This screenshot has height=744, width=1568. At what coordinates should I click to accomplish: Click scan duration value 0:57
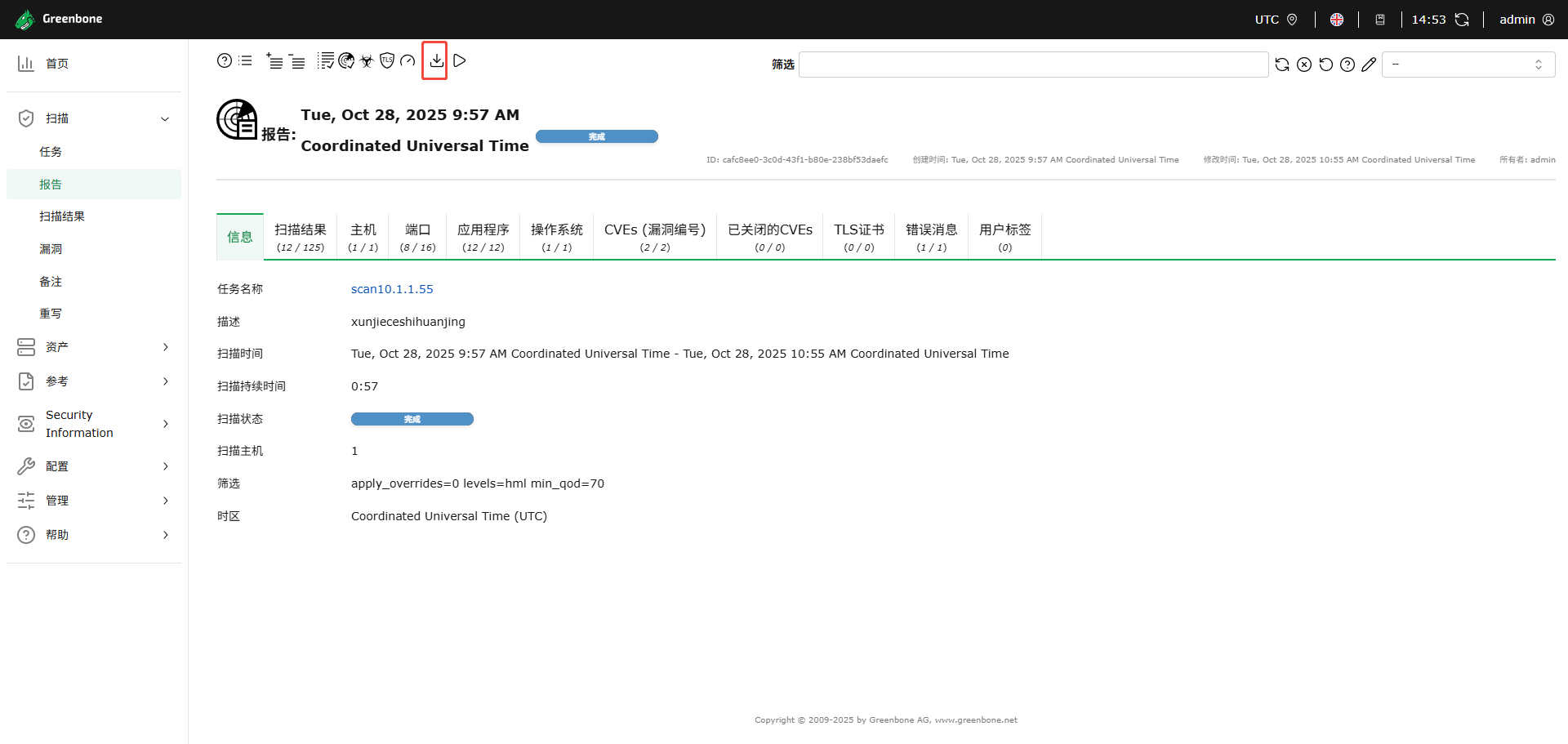(x=365, y=386)
